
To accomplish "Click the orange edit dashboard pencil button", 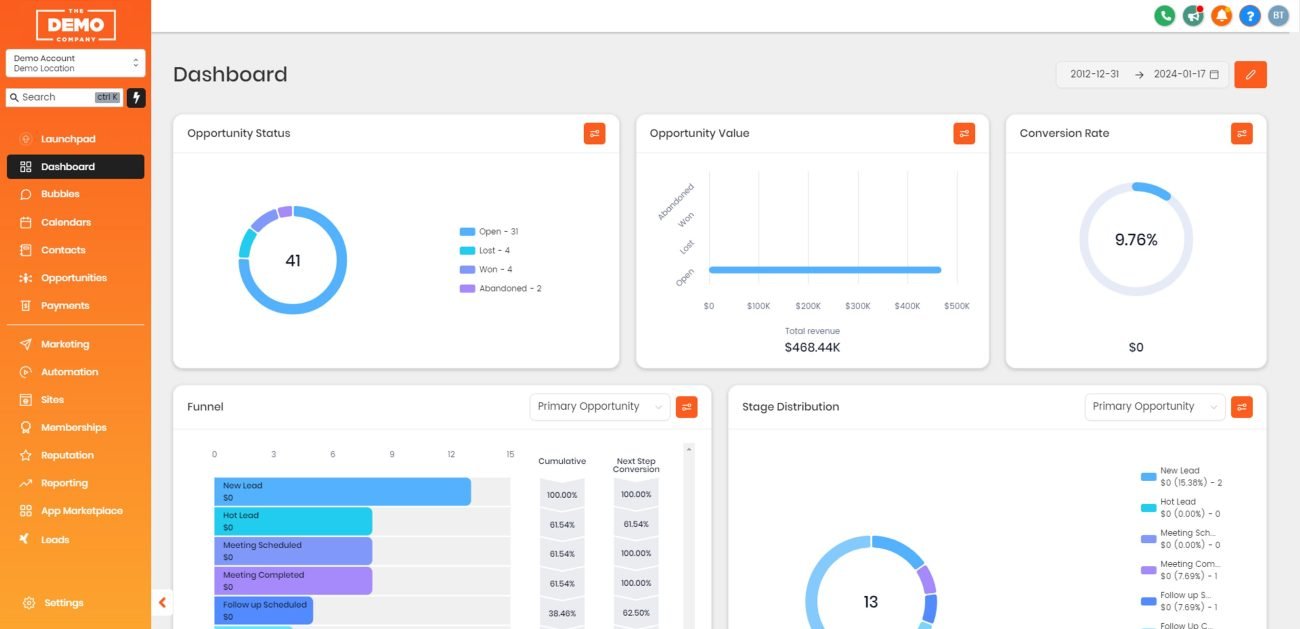I will pyautogui.click(x=1250, y=74).
